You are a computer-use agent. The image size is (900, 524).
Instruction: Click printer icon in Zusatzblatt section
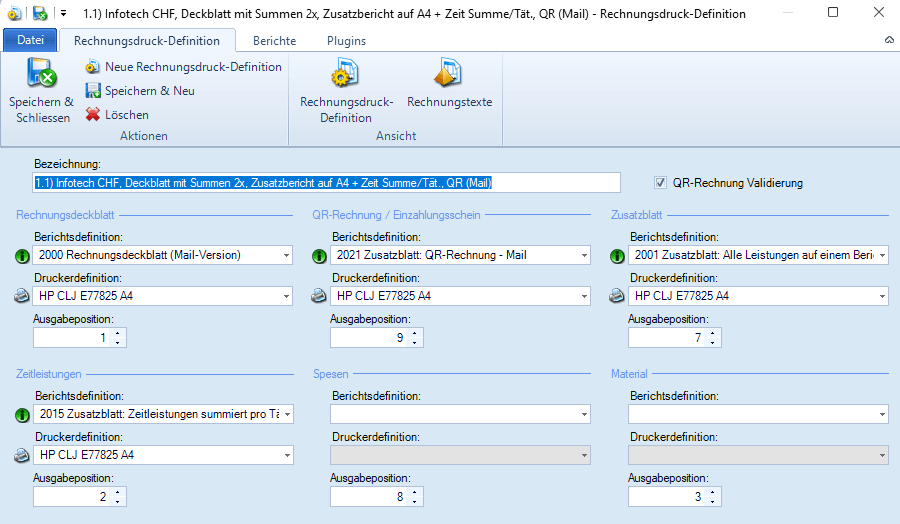pos(616,296)
